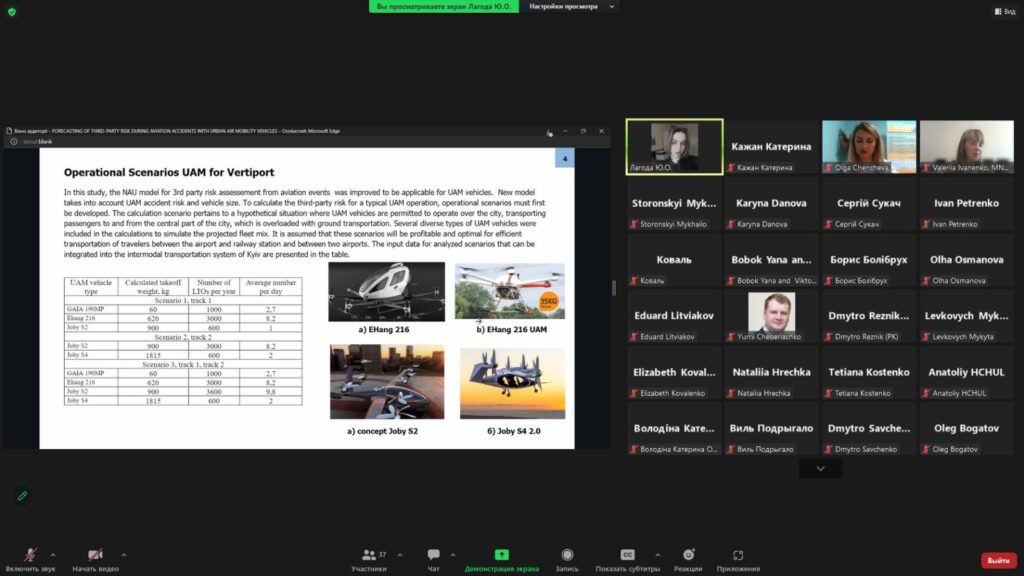Open the Чат chat panel

click(x=433, y=555)
